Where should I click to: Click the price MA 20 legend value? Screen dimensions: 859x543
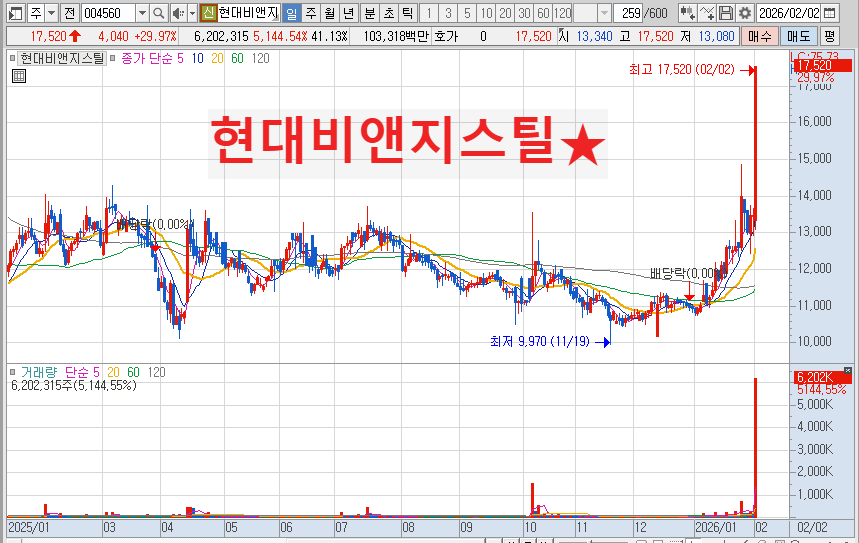(217, 58)
